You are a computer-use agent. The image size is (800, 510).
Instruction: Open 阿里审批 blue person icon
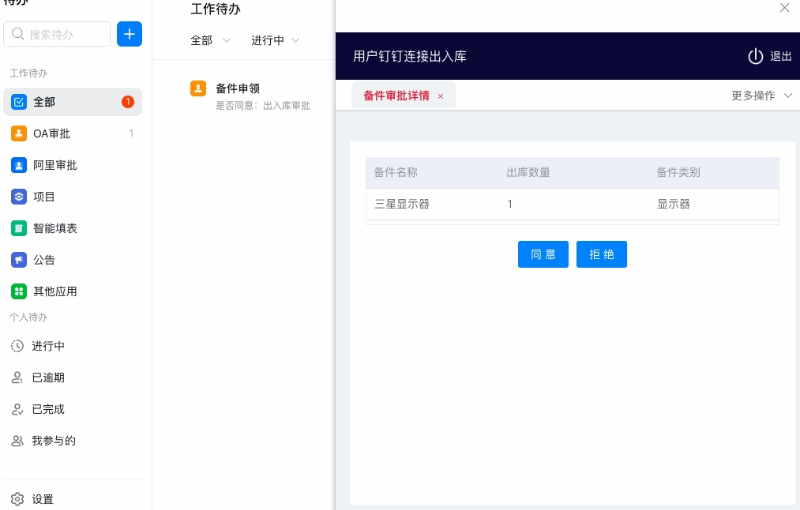[19, 165]
